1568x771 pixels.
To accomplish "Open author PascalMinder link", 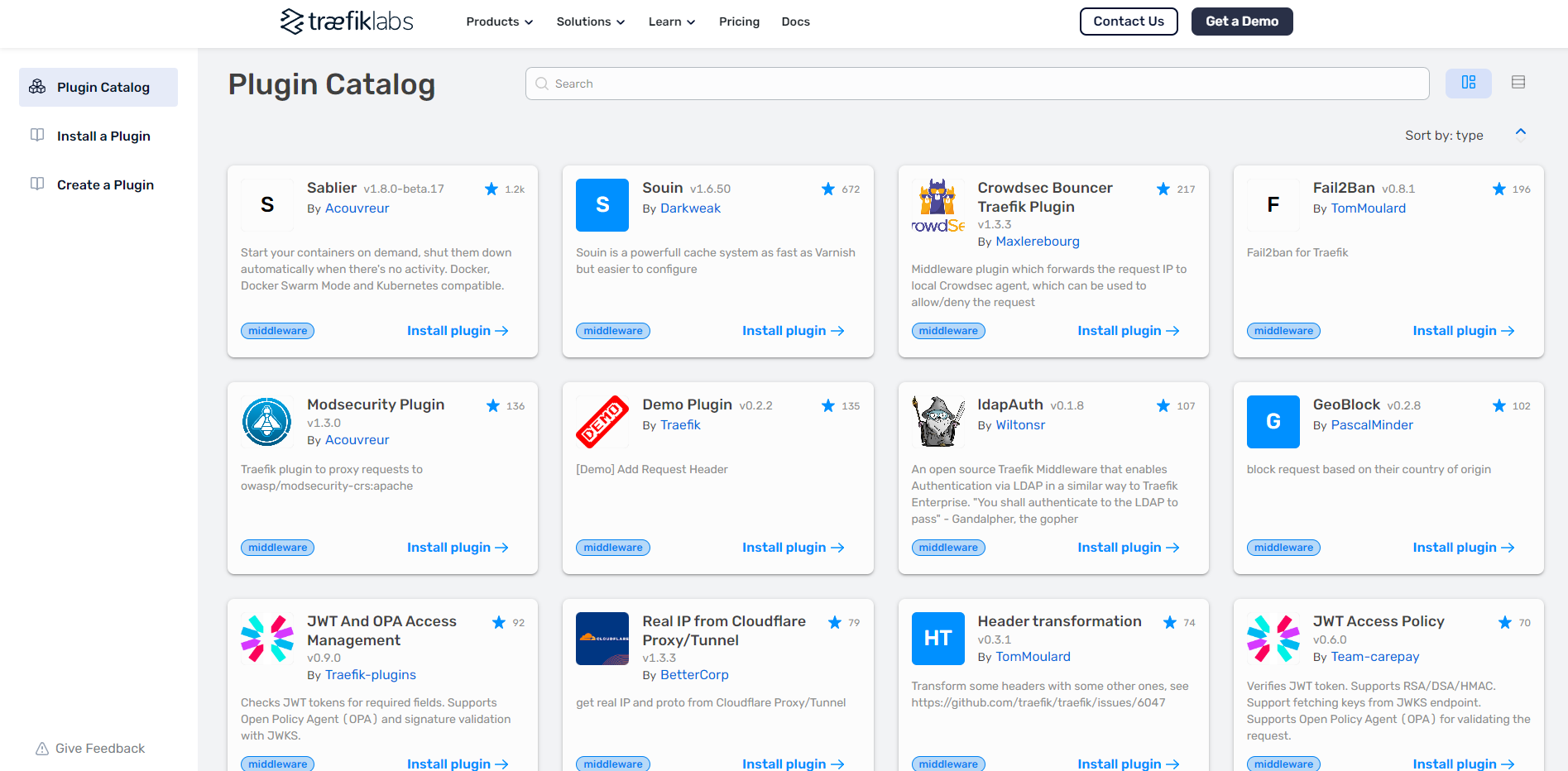I will [x=1372, y=425].
